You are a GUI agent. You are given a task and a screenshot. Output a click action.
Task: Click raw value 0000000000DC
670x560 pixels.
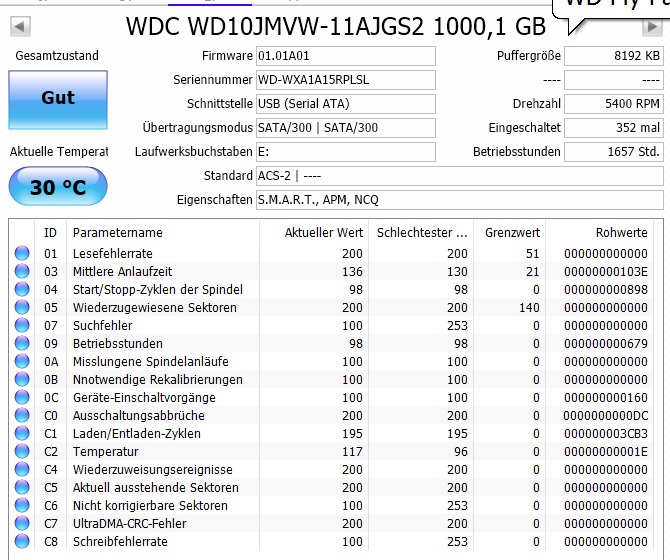coord(606,416)
